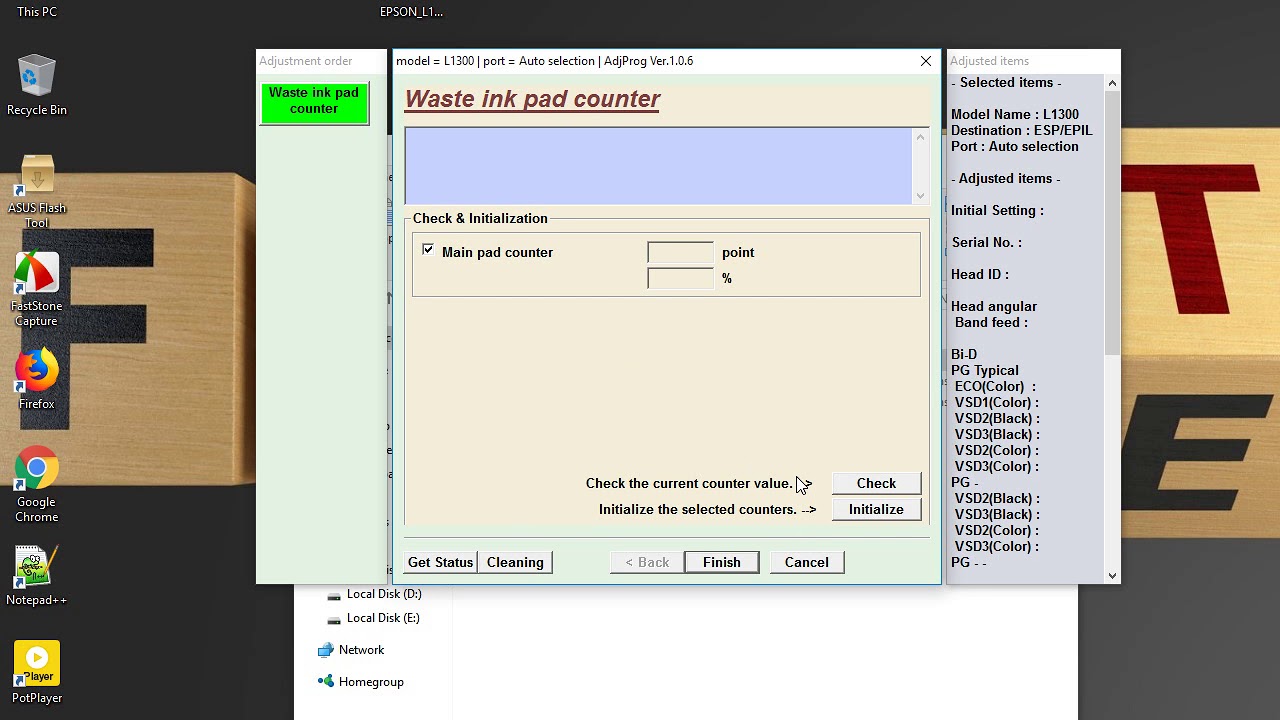Click the Get Status button
The width and height of the screenshot is (1280, 720).
coord(440,562)
